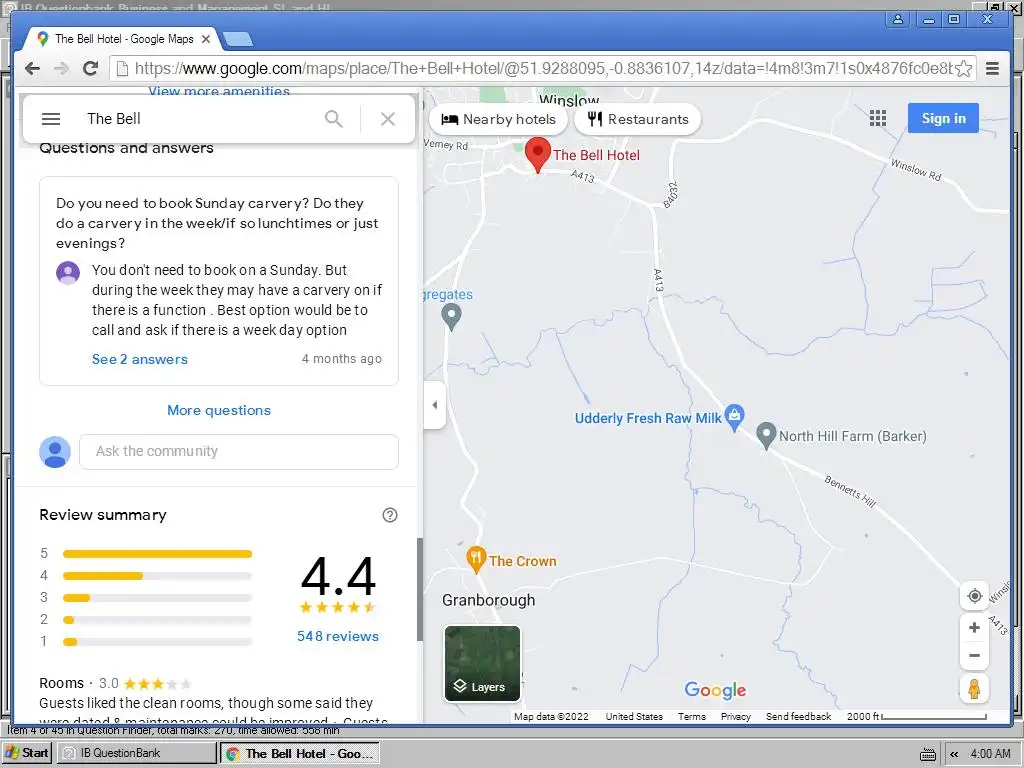Viewport: 1024px width, 768px height.
Task: Open map Privacy link
Action: point(735,716)
